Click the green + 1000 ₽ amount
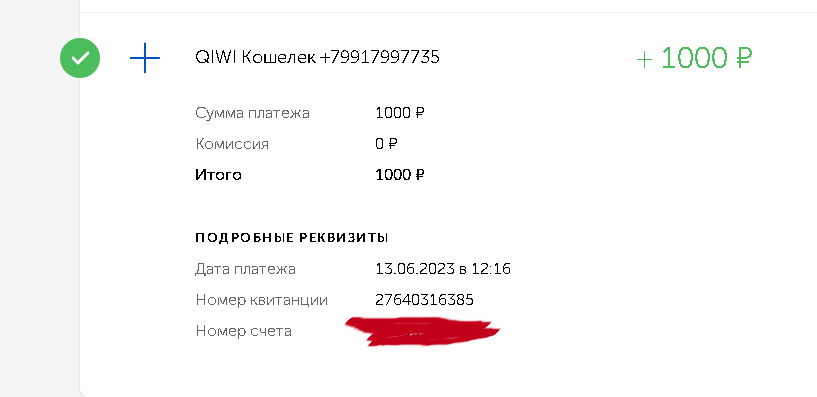This screenshot has height=397, width=817. [x=695, y=58]
